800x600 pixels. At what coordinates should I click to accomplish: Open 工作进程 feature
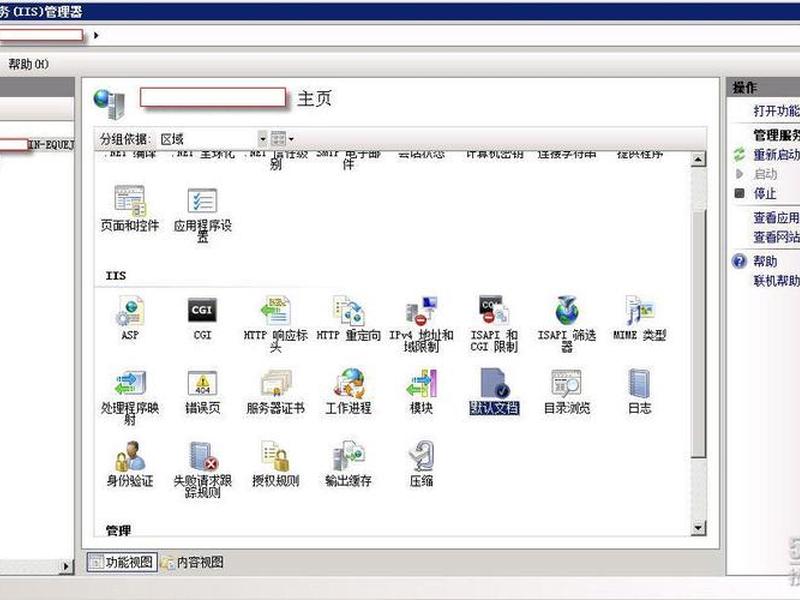click(x=348, y=392)
